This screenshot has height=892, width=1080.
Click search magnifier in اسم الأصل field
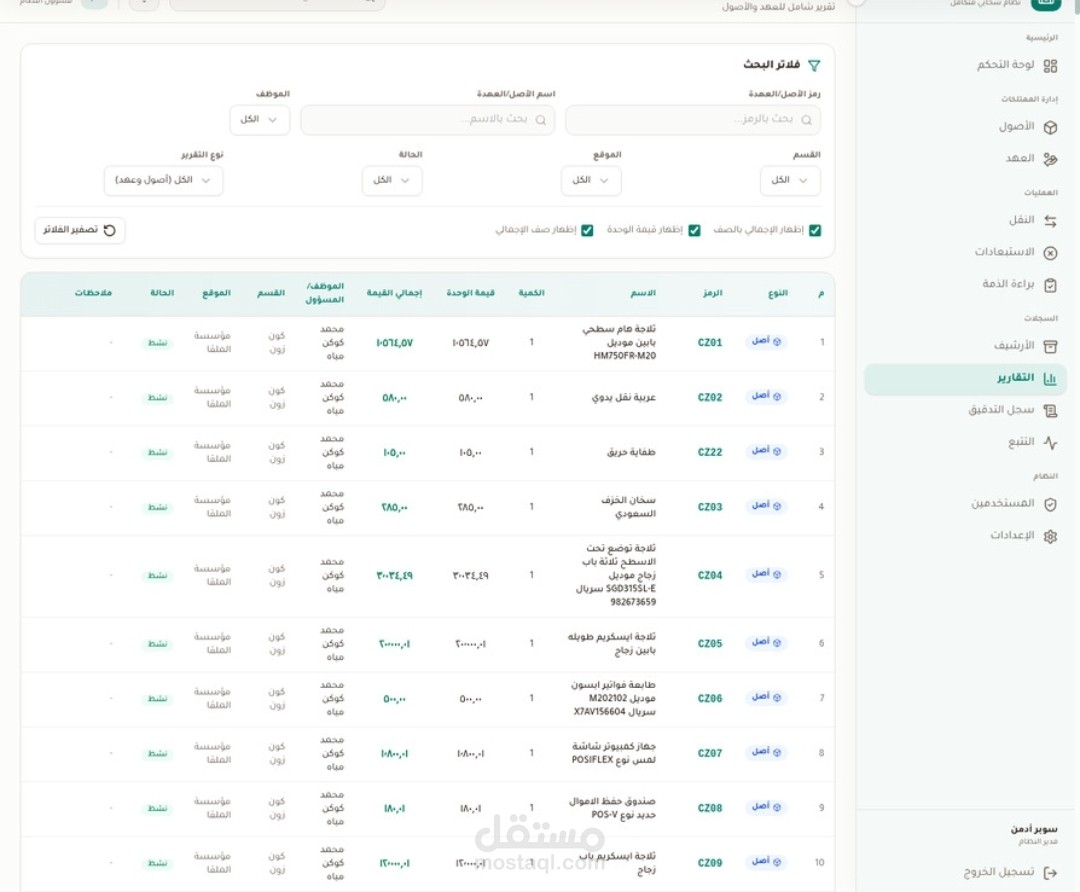tap(541, 120)
